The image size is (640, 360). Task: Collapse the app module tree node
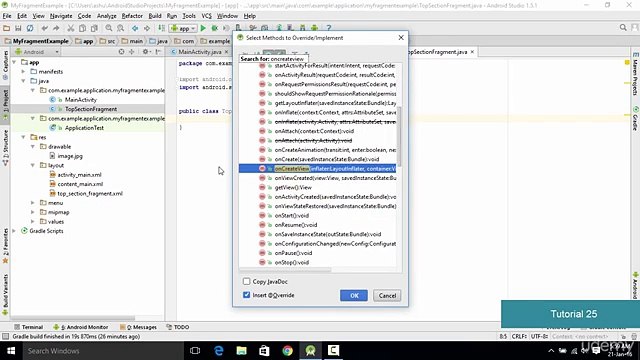coord(15,62)
